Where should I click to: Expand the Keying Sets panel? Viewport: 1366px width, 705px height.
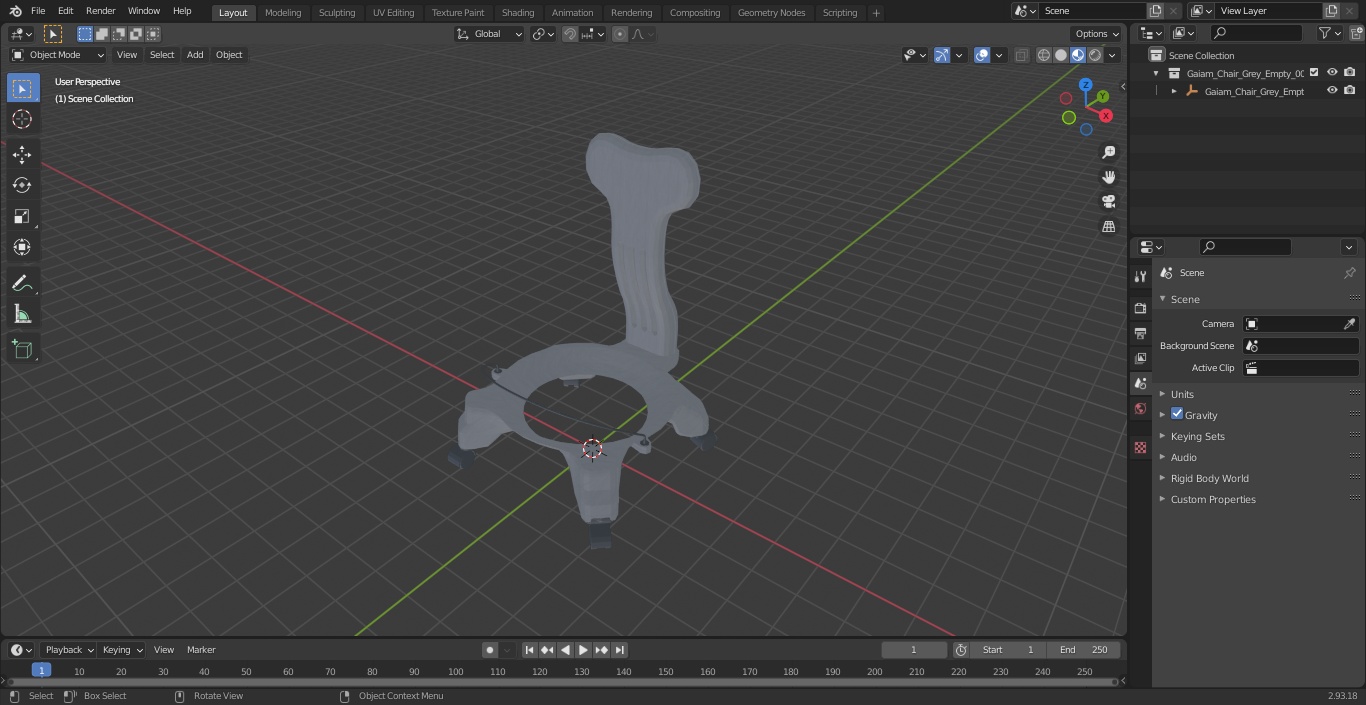[x=1197, y=436]
